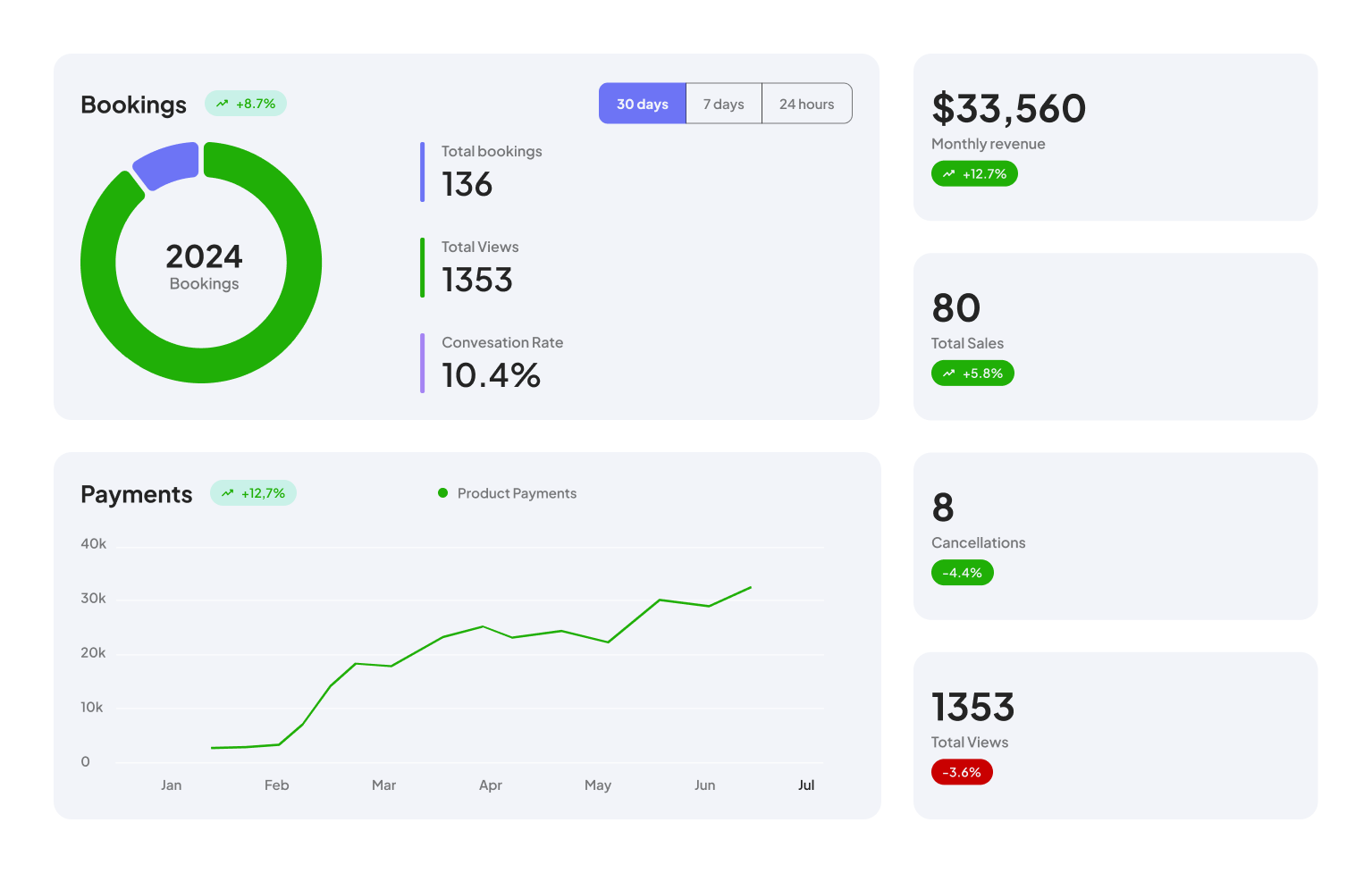Click the Conversation Rate 10.4% stat

501,363
